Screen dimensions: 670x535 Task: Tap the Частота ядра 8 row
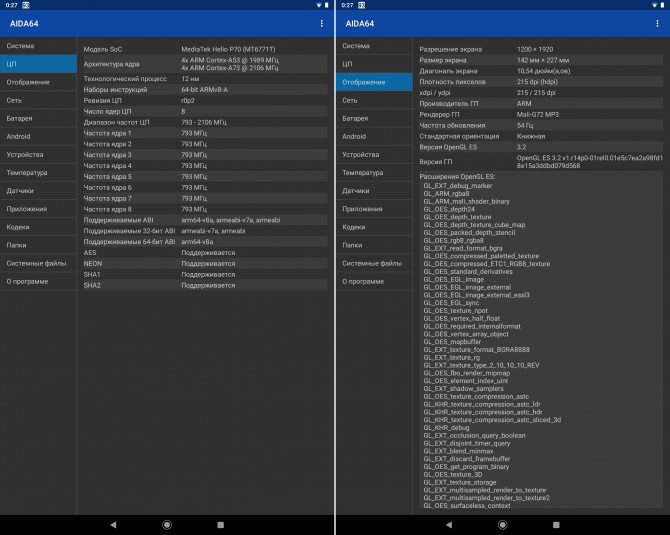click(205, 209)
